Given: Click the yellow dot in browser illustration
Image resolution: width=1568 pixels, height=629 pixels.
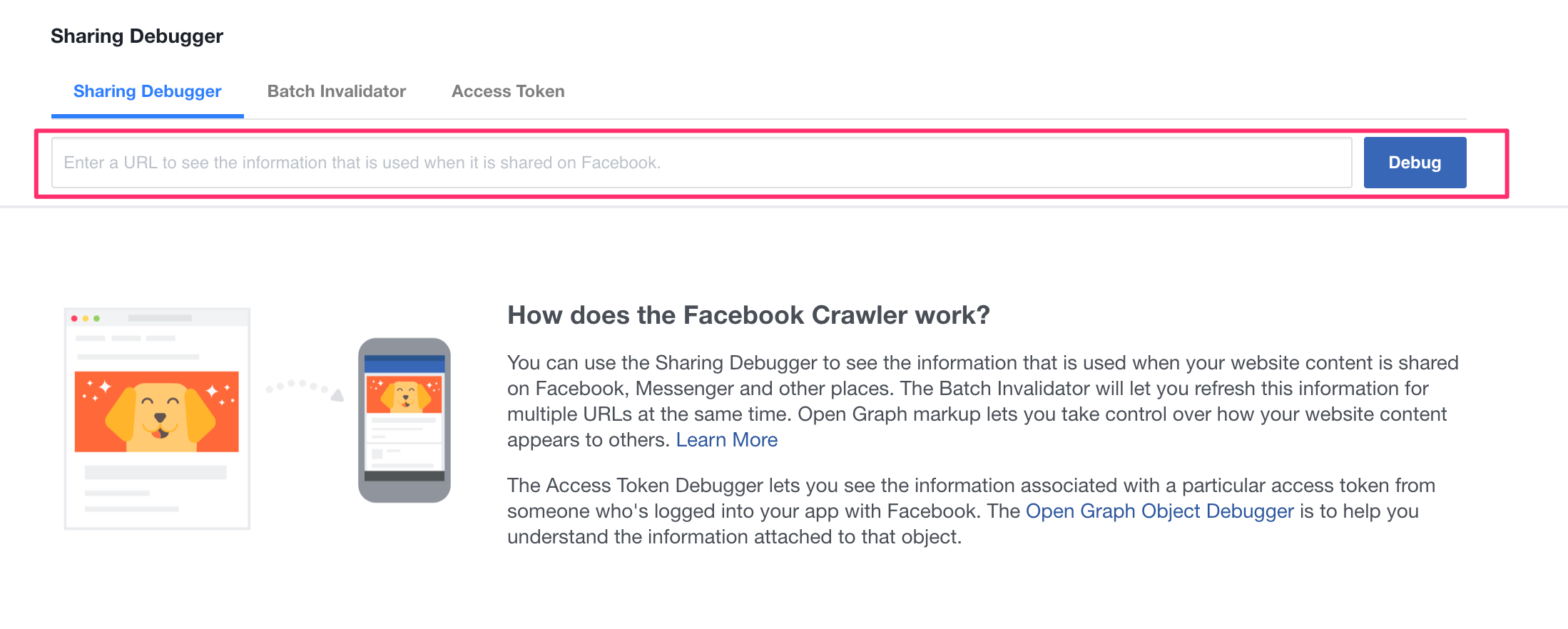Looking at the screenshot, I should (x=86, y=318).
